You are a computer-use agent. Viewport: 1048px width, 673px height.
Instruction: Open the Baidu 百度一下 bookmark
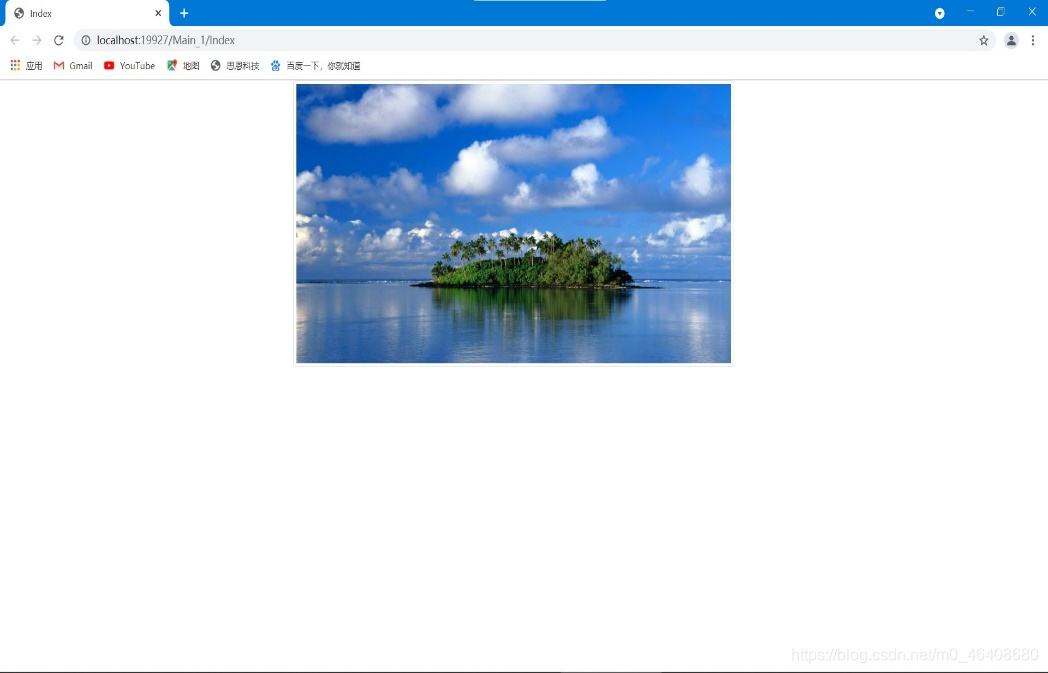click(x=315, y=65)
